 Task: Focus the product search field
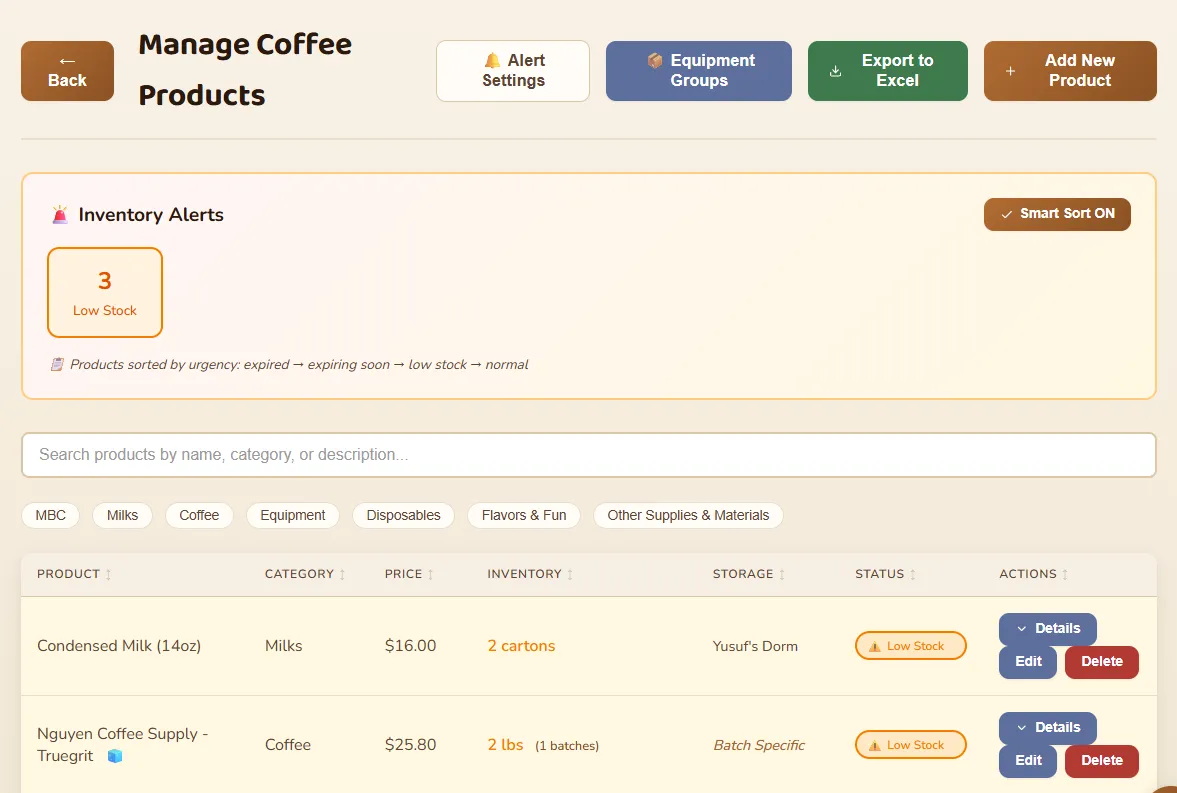(x=588, y=454)
